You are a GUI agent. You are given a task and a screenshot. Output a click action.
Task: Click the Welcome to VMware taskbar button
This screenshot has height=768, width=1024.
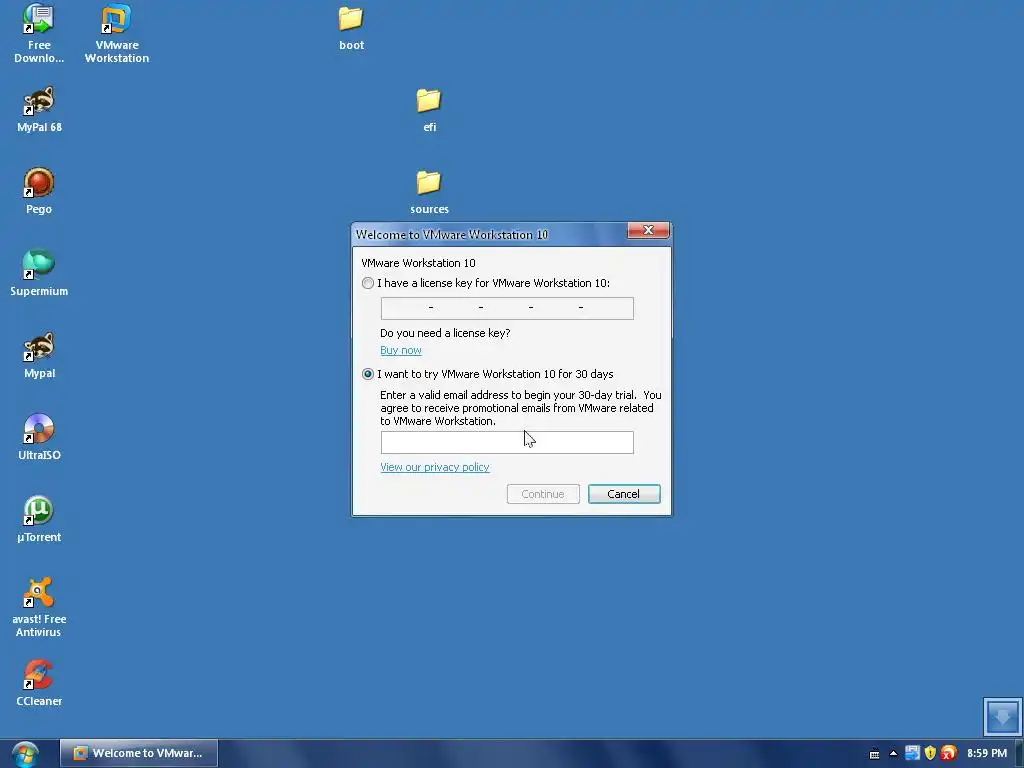tap(139, 753)
